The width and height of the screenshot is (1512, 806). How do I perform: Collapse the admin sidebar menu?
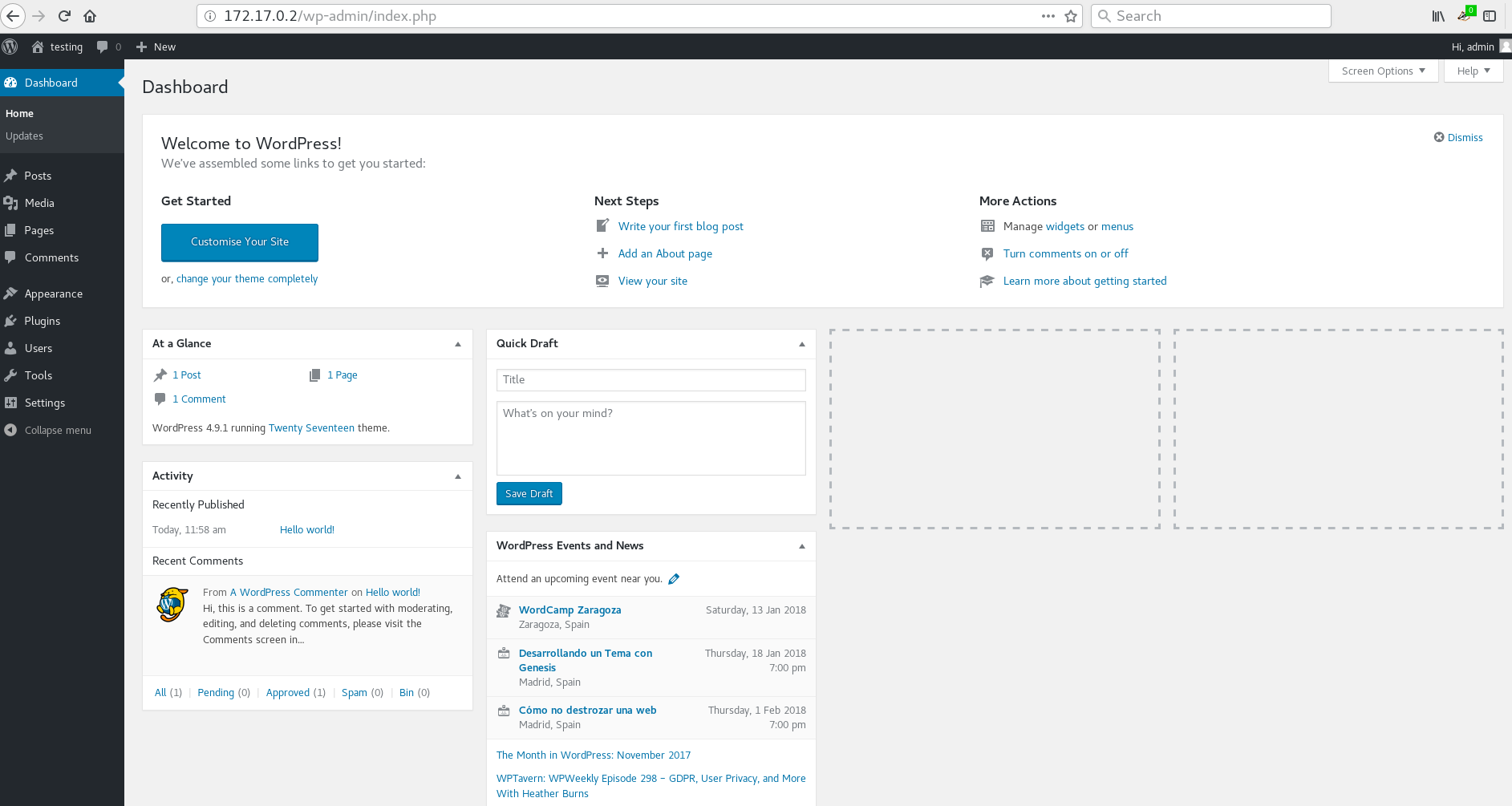(x=58, y=430)
